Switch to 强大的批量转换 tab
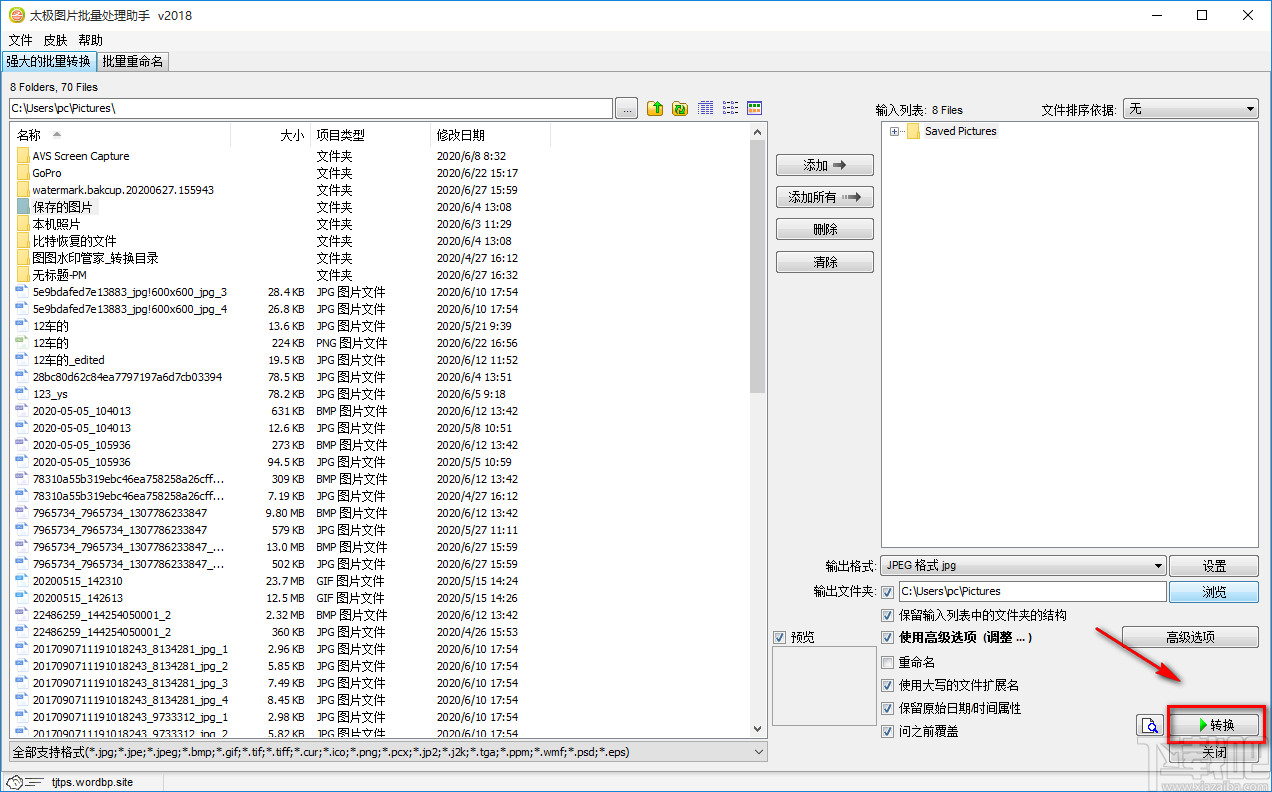1272x792 pixels. (48, 62)
